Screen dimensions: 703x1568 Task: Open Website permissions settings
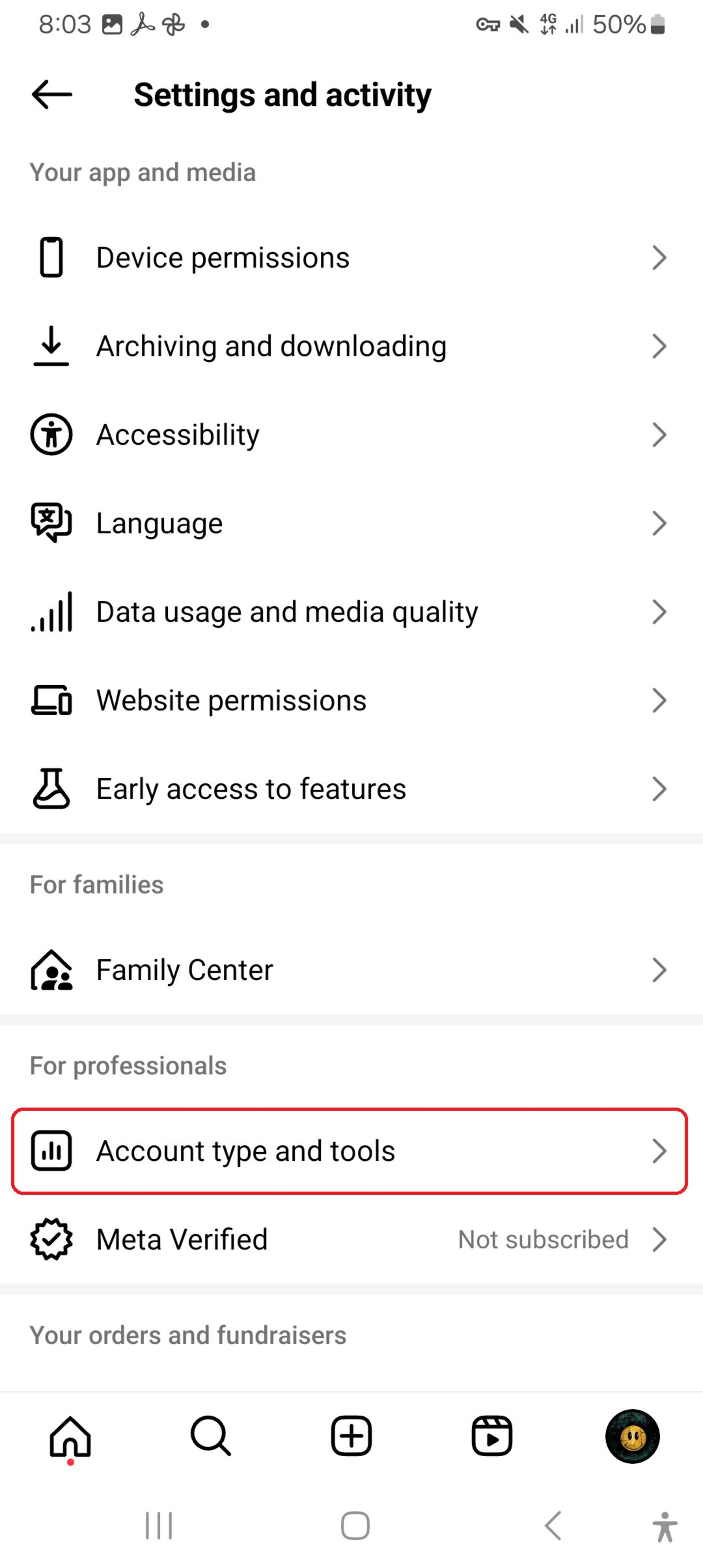click(351, 700)
